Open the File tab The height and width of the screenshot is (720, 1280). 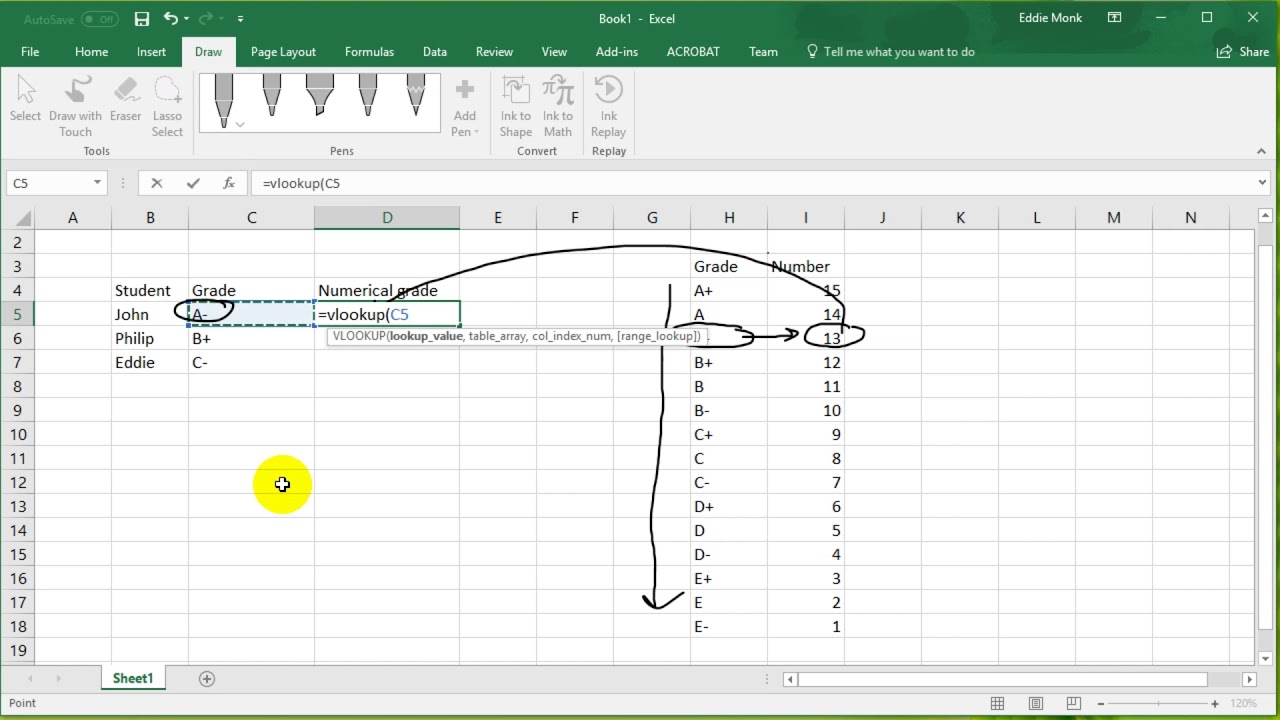(x=30, y=52)
